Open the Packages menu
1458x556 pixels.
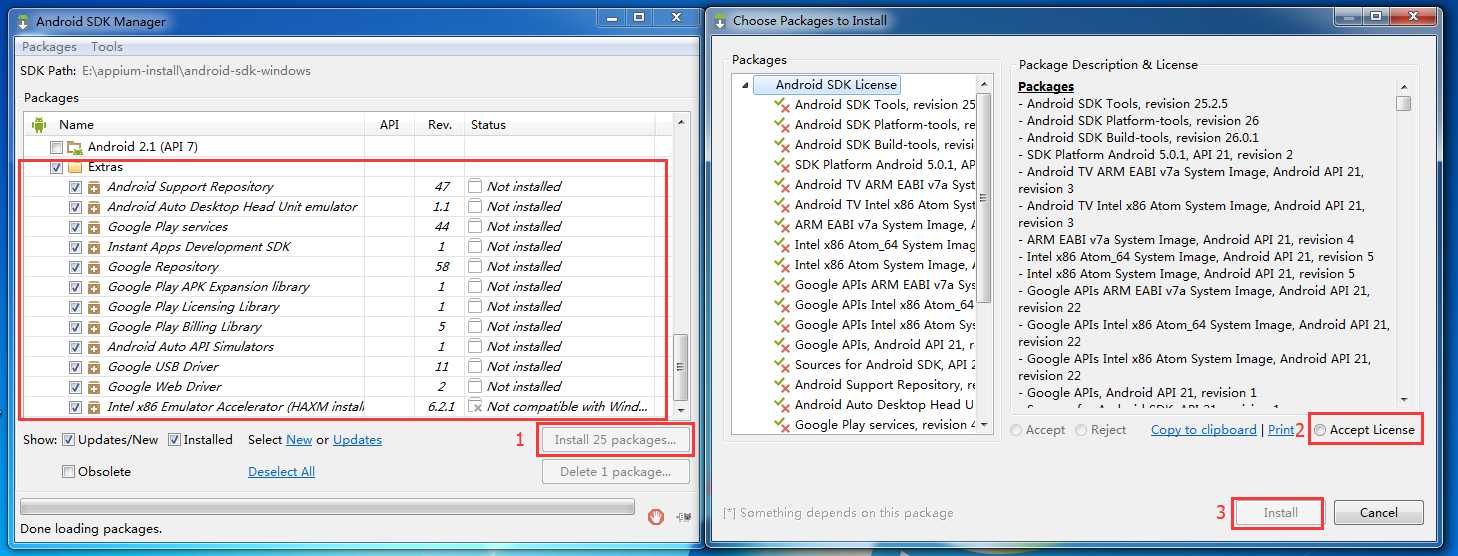click(x=49, y=47)
